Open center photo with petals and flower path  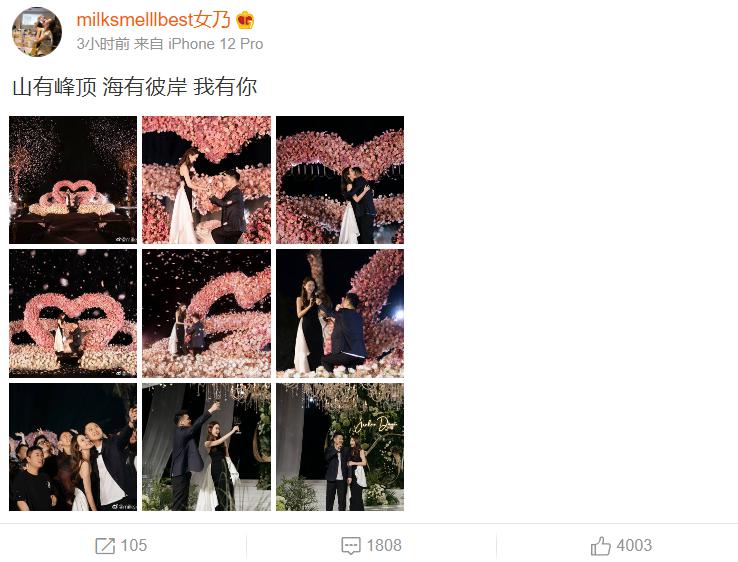pyautogui.click(x=206, y=313)
